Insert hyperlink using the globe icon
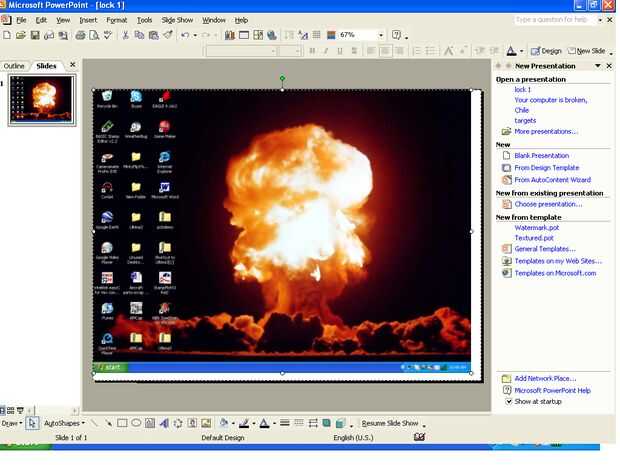 click(272, 35)
